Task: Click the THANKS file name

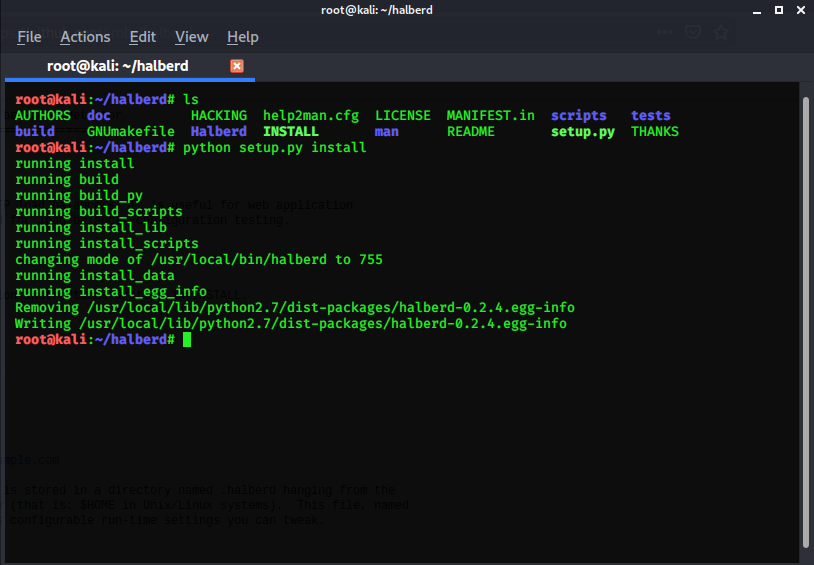Action: (x=655, y=131)
